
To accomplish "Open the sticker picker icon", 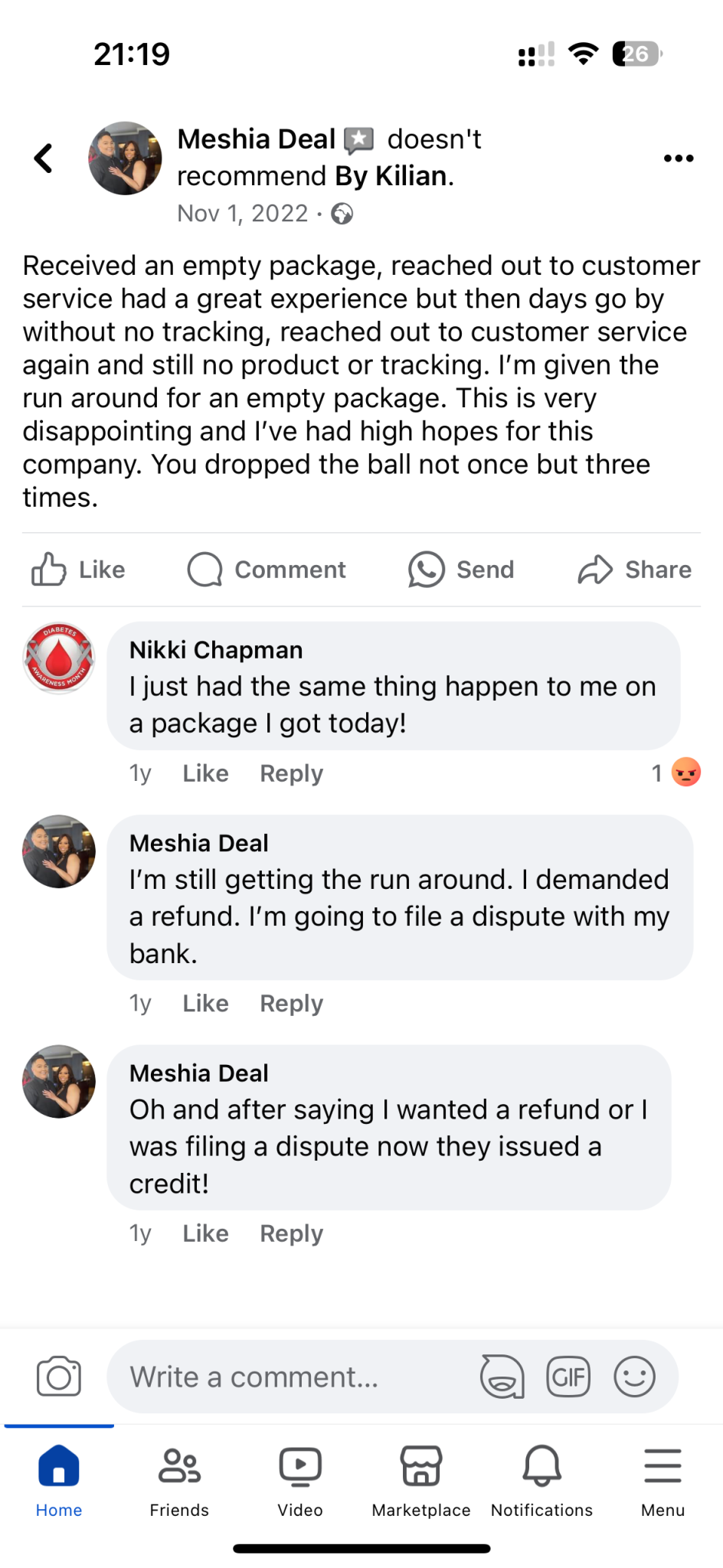I will (x=502, y=1377).
